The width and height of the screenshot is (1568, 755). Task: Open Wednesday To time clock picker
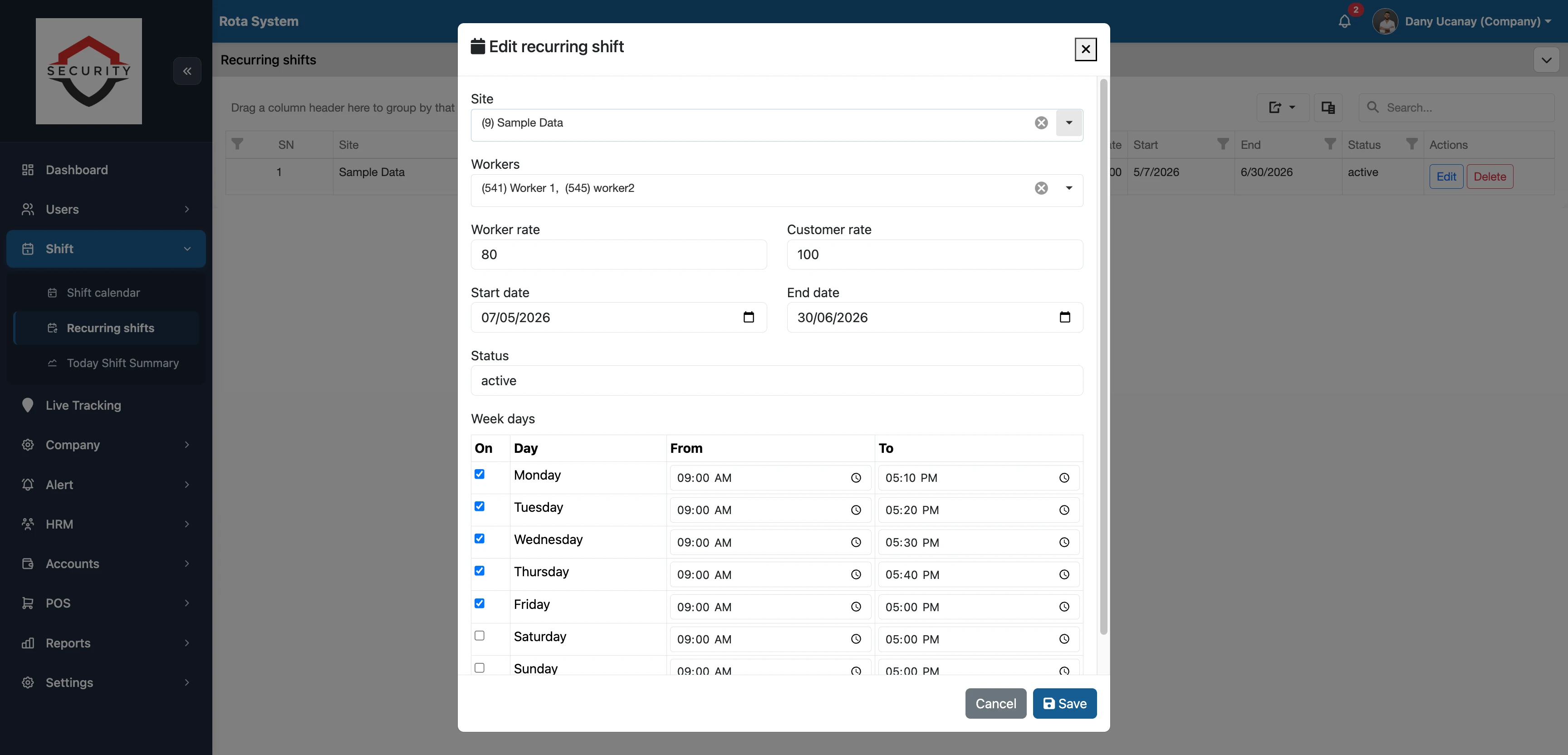click(x=1064, y=543)
